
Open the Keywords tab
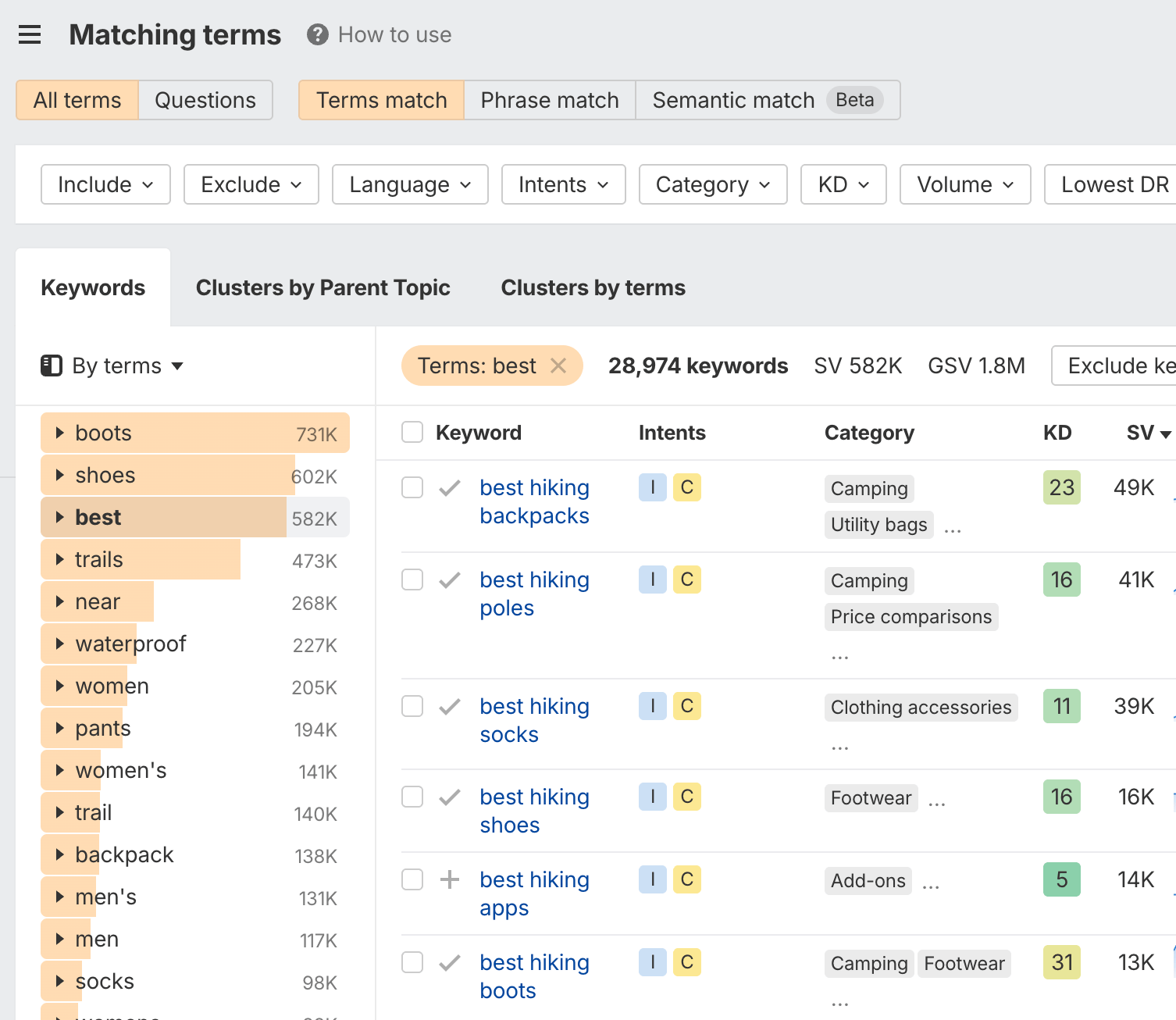93,287
